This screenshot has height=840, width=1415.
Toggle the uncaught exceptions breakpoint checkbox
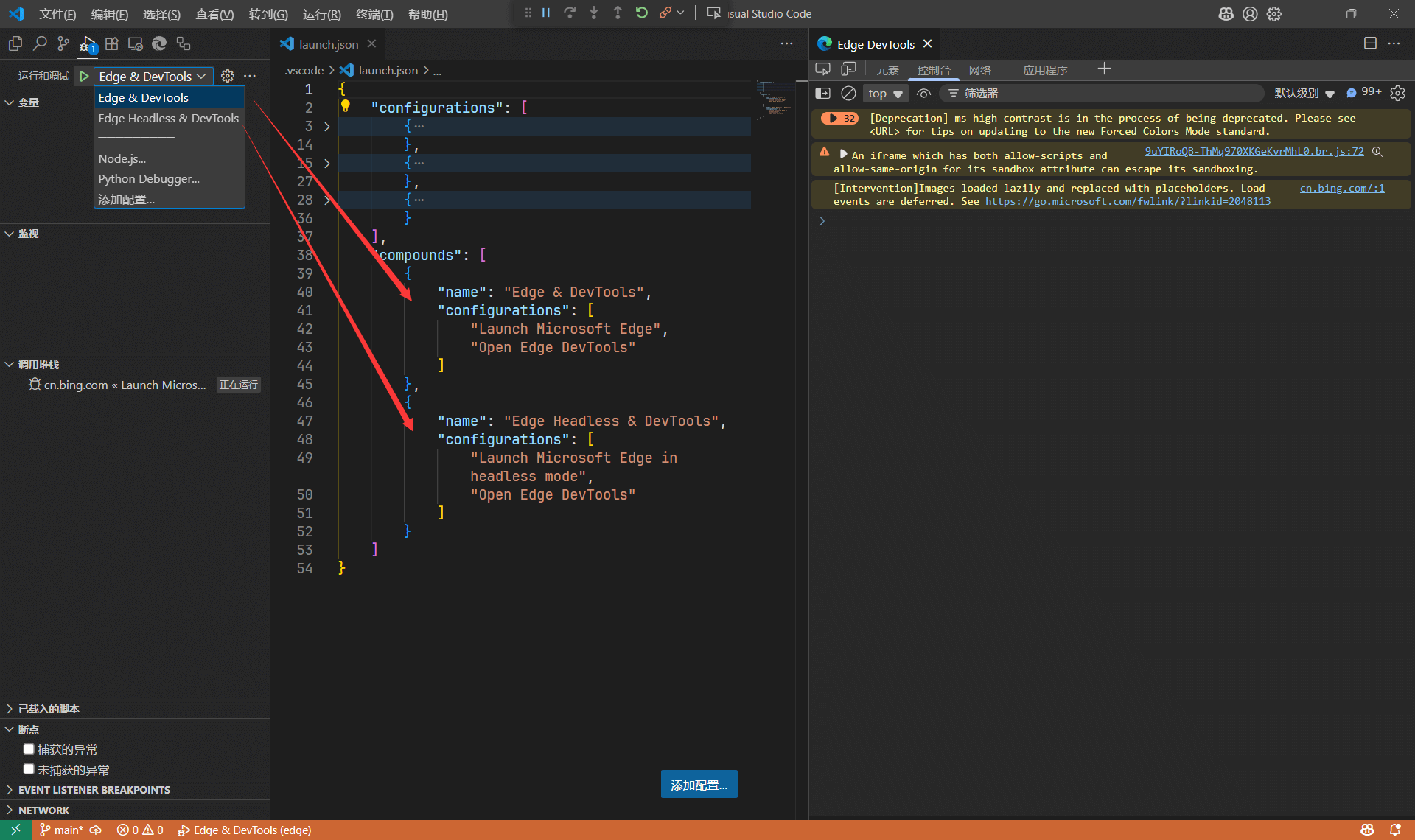29,769
